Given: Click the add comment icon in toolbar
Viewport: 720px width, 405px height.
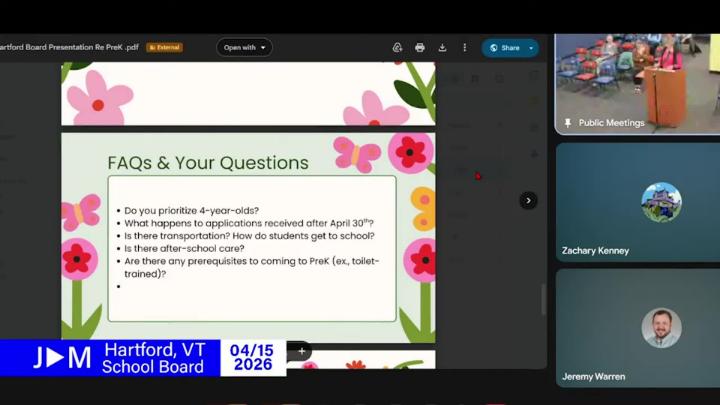Looking at the screenshot, I should [x=397, y=47].
